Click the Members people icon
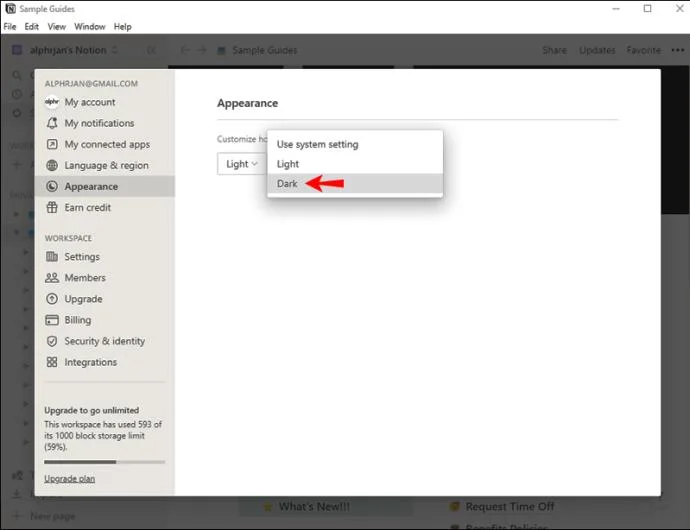 coord(52,277)
